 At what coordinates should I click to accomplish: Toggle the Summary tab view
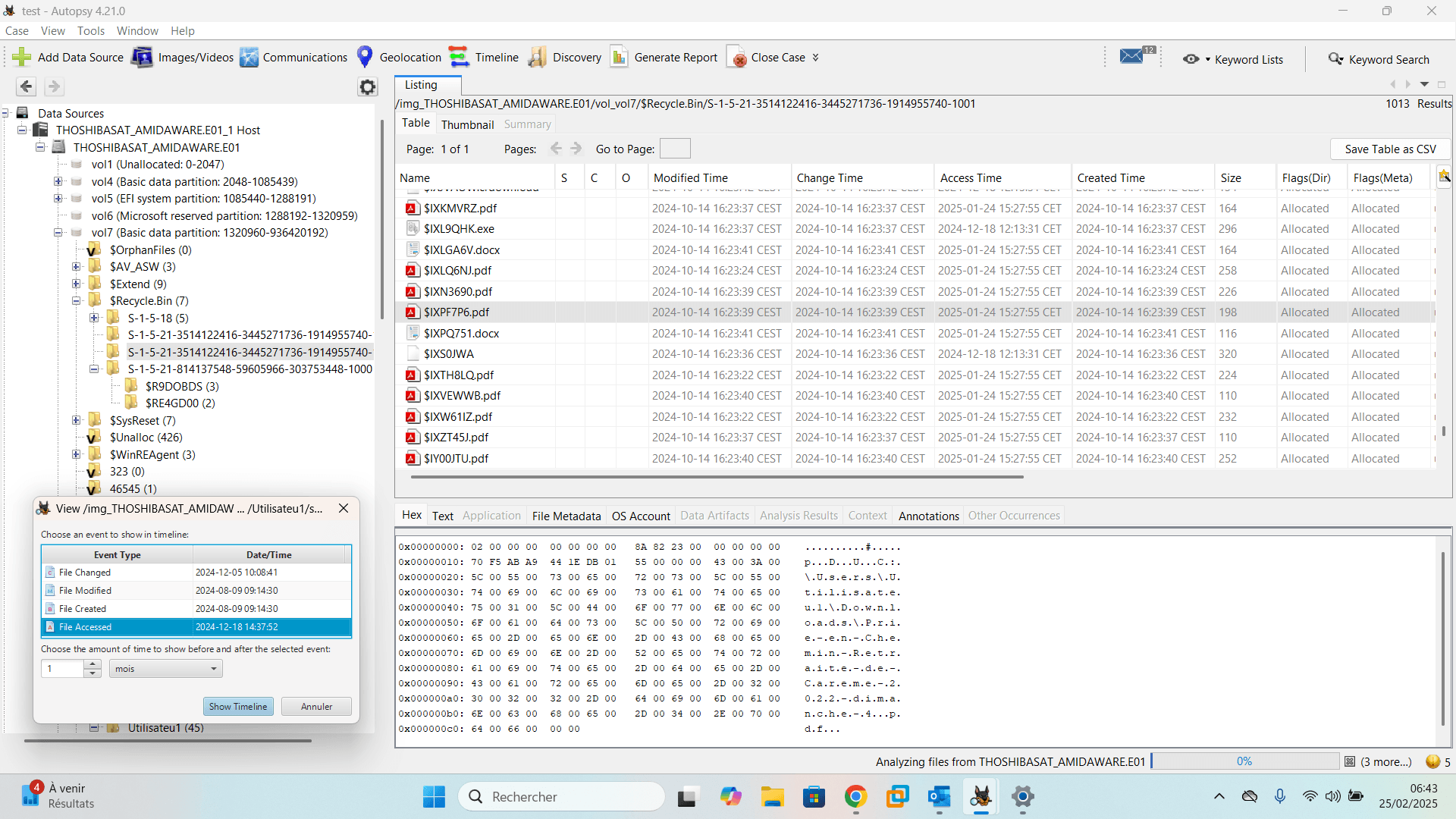click(528, 123)
